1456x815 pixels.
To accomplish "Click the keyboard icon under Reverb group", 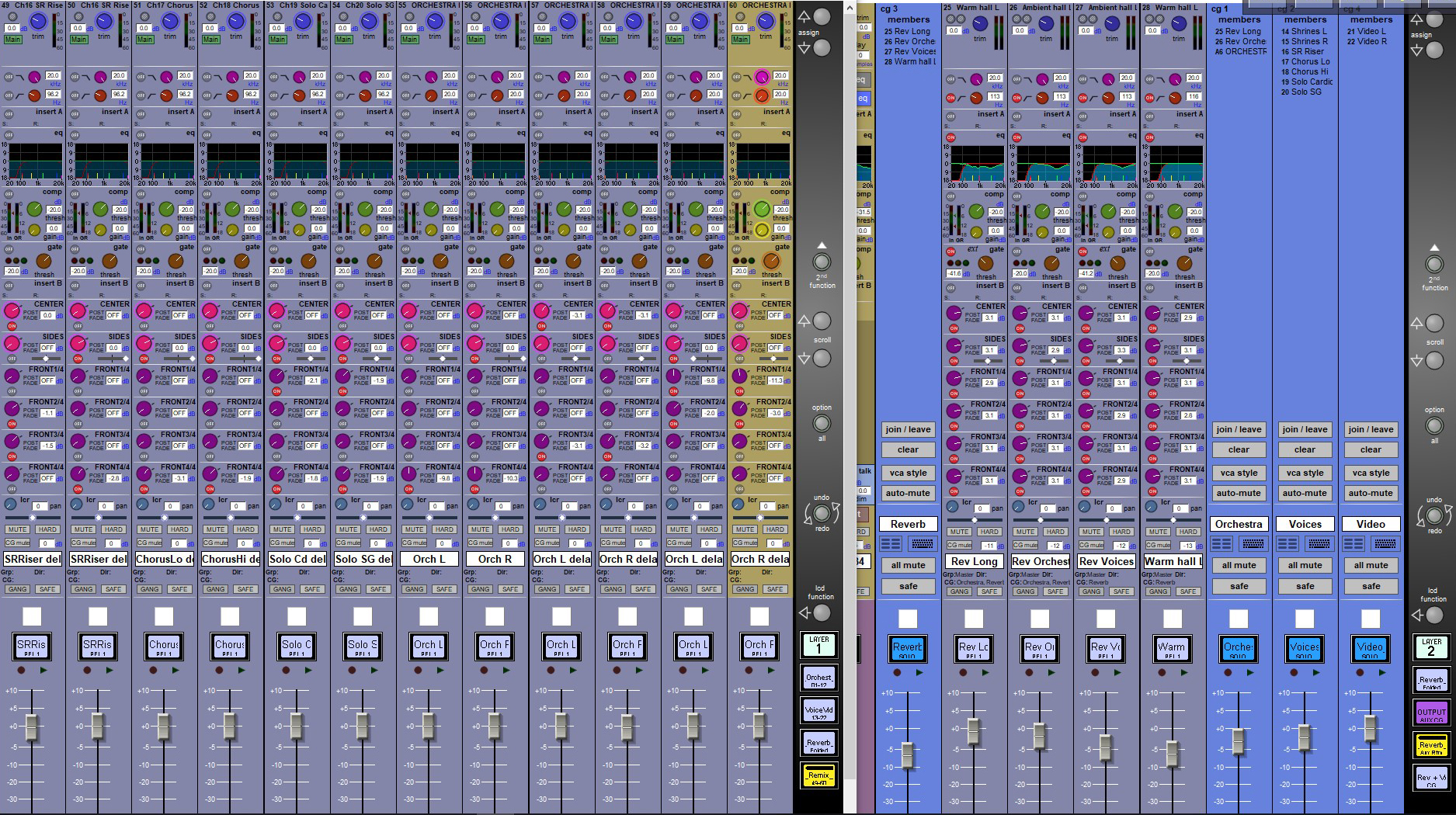I will (923, 544).
